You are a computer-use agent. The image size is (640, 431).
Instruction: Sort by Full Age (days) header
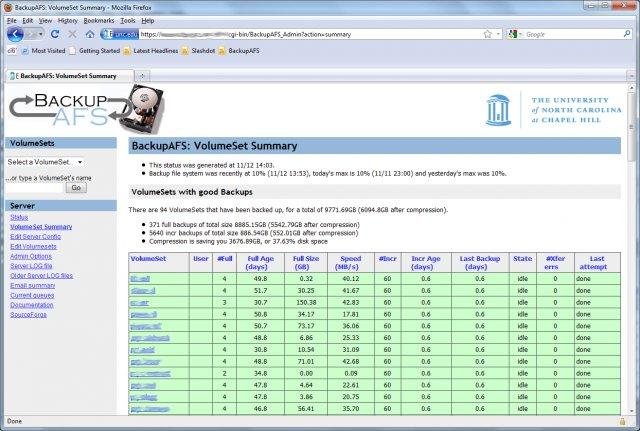(x=260, y=263)
